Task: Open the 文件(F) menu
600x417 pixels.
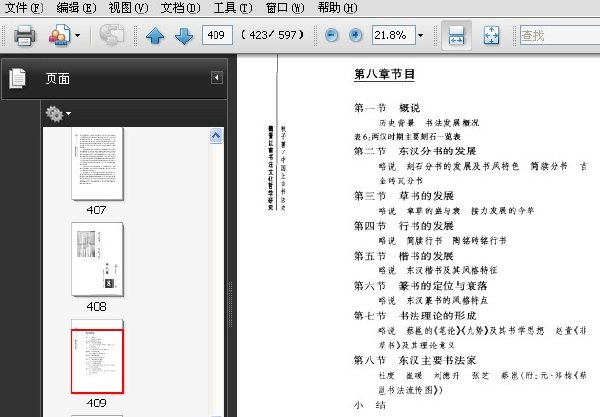Action: click(23, 8)
